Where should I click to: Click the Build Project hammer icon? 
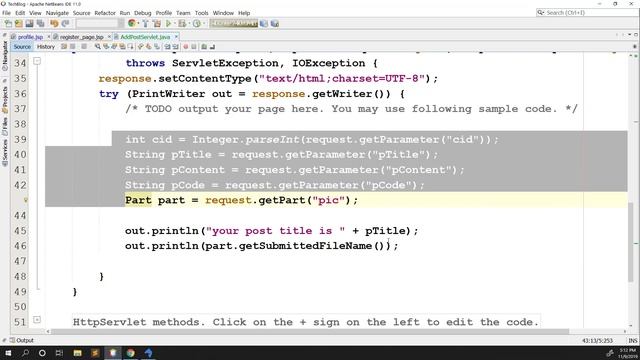click(145, 24)
